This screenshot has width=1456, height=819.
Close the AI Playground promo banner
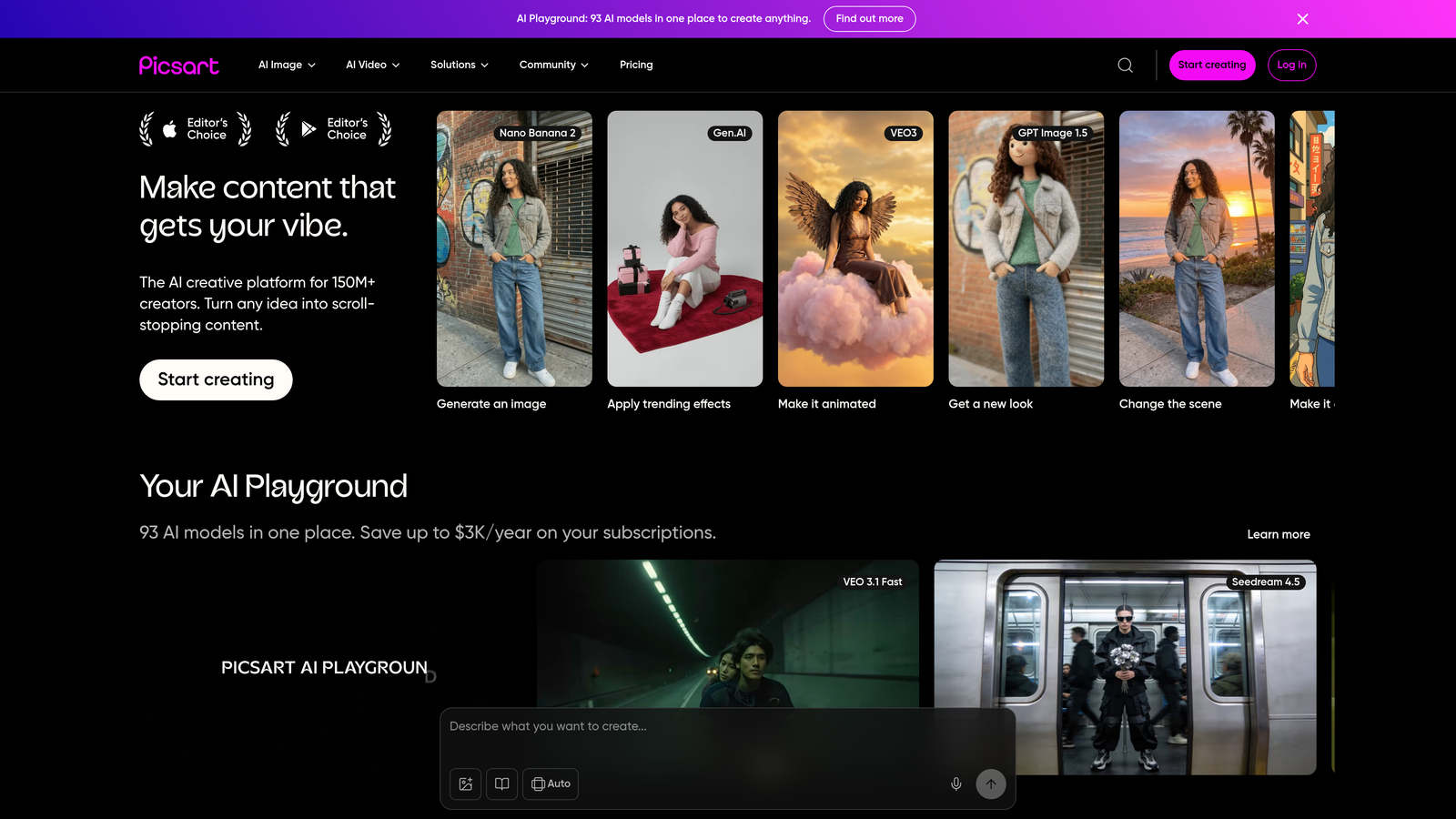pyautogui.click(x=1302, y=19)
